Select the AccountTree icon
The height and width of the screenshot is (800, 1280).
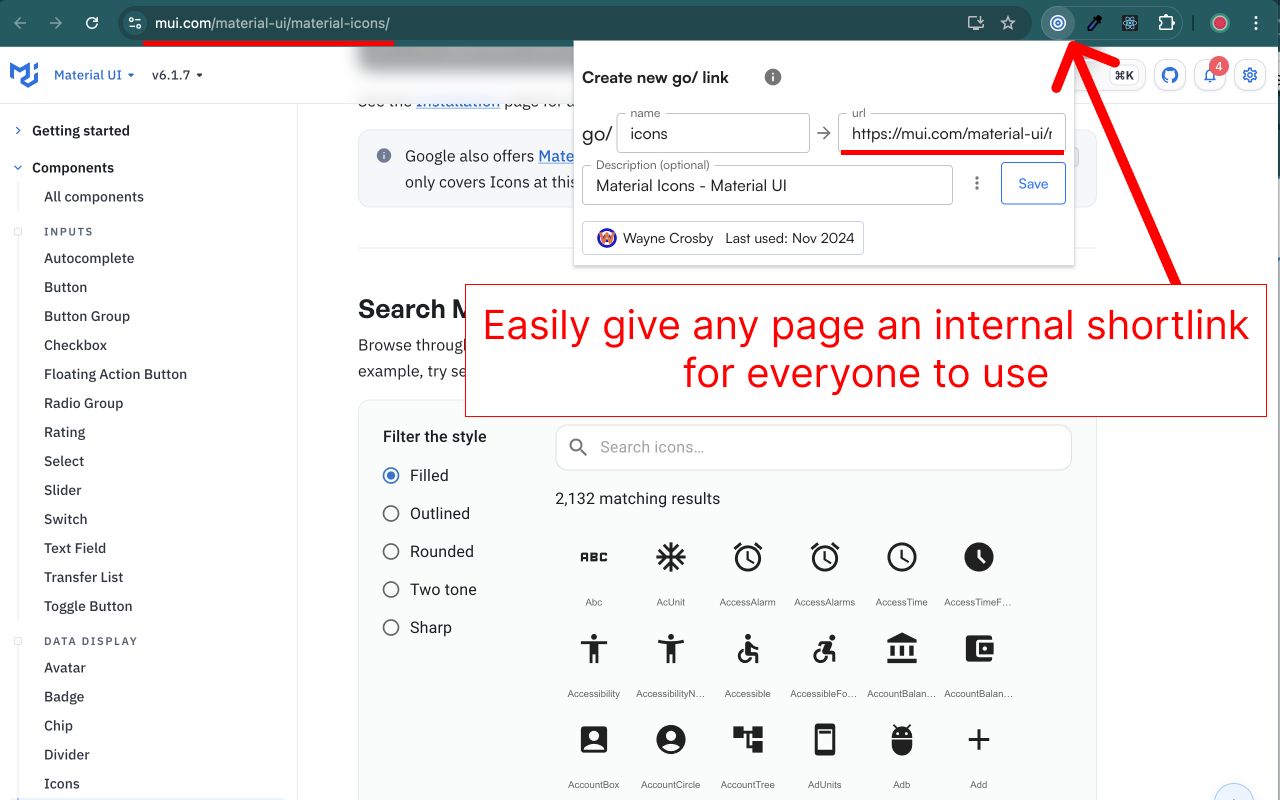[x=748, y=740]
